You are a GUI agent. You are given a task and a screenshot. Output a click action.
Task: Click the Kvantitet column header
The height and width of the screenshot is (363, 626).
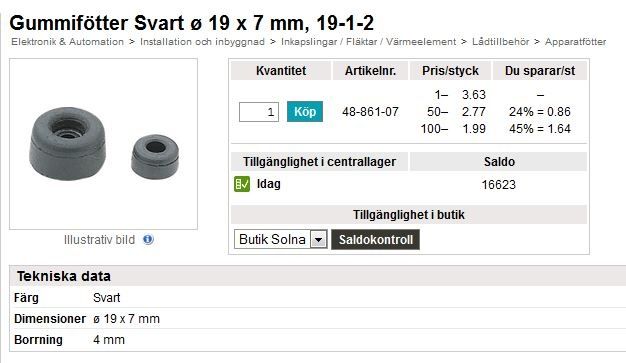click(281, 71)
